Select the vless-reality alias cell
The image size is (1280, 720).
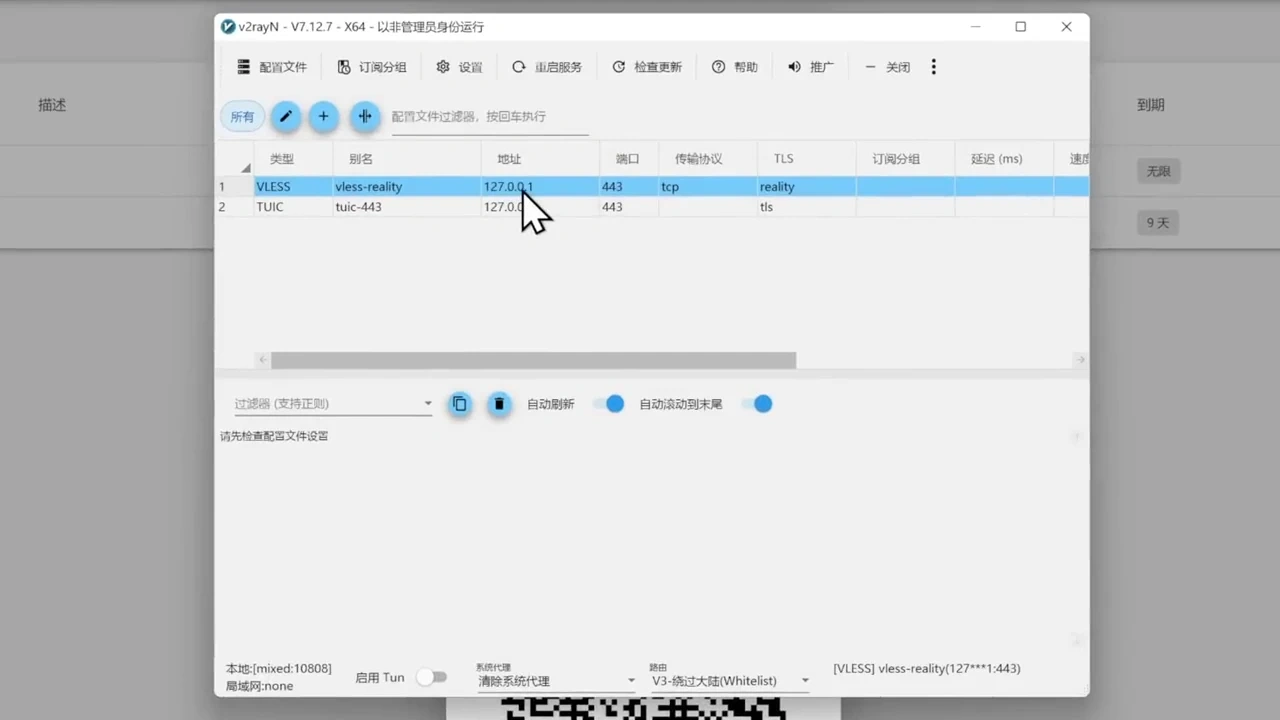407,187
